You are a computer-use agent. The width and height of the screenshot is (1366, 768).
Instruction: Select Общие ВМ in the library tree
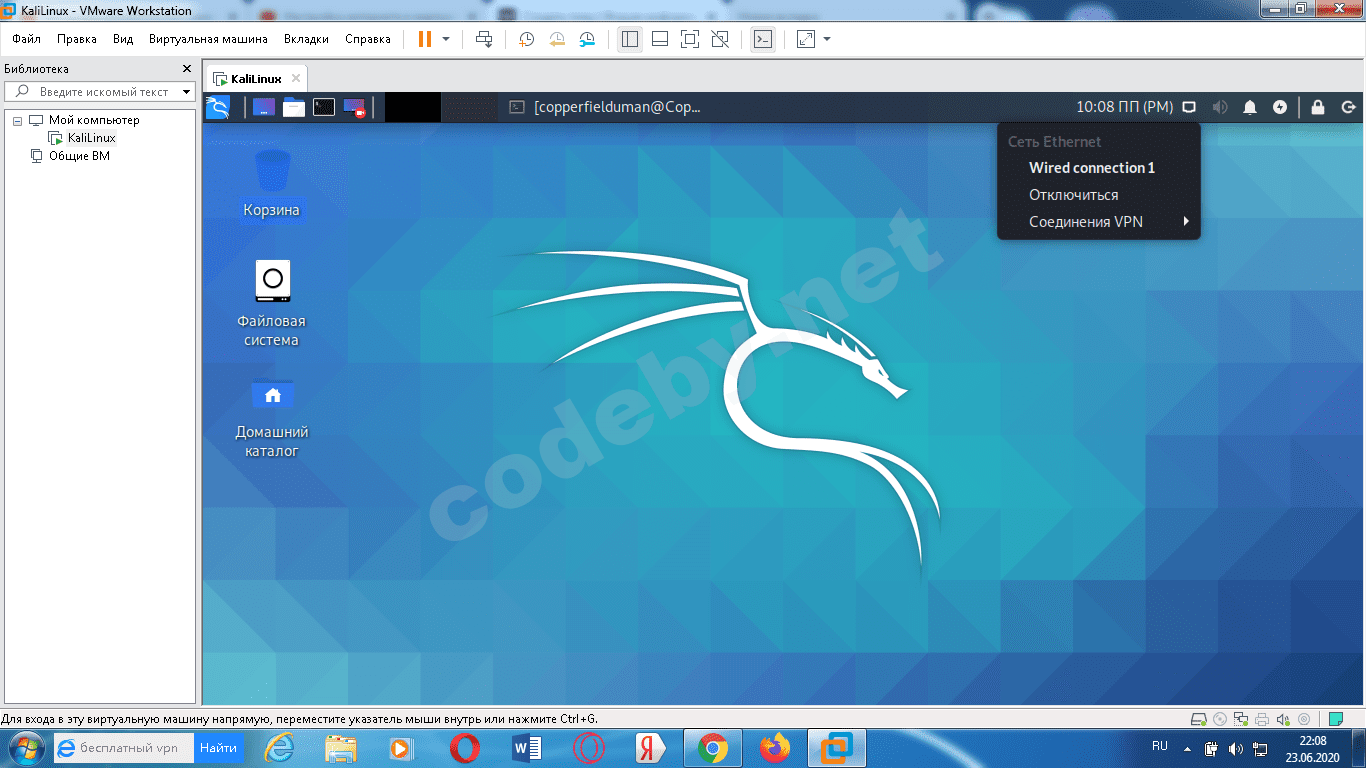79,156
